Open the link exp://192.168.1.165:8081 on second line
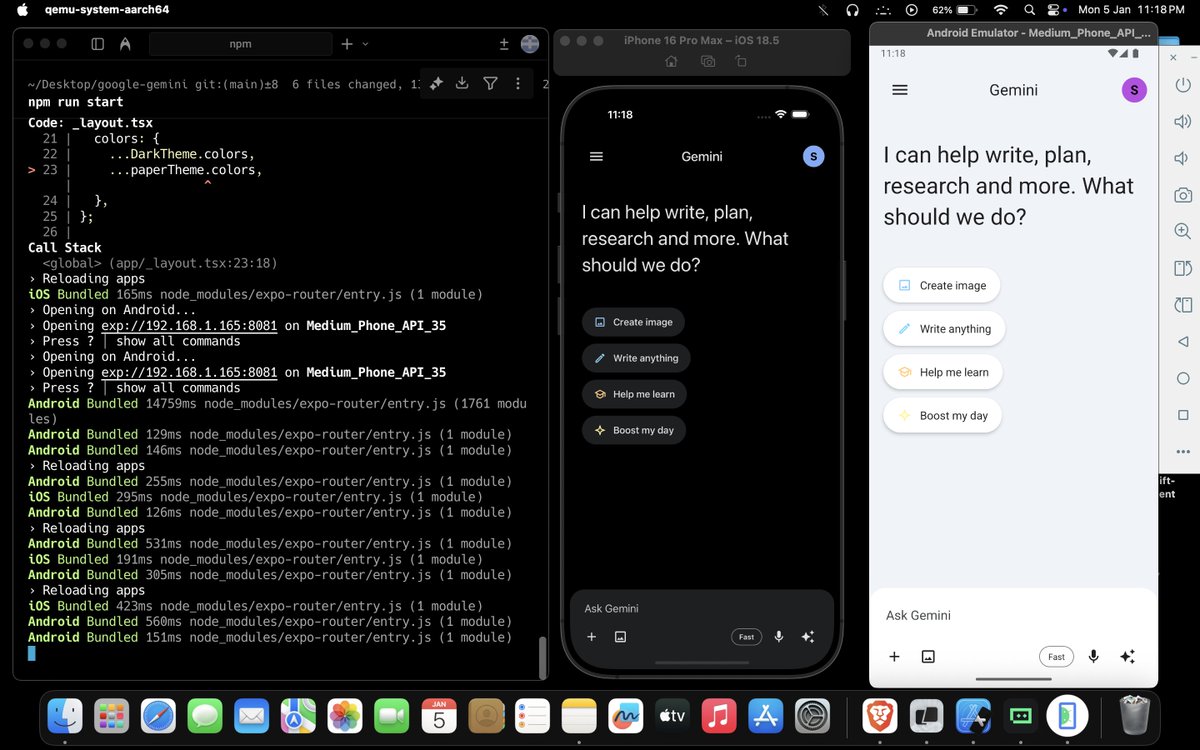 189,372
